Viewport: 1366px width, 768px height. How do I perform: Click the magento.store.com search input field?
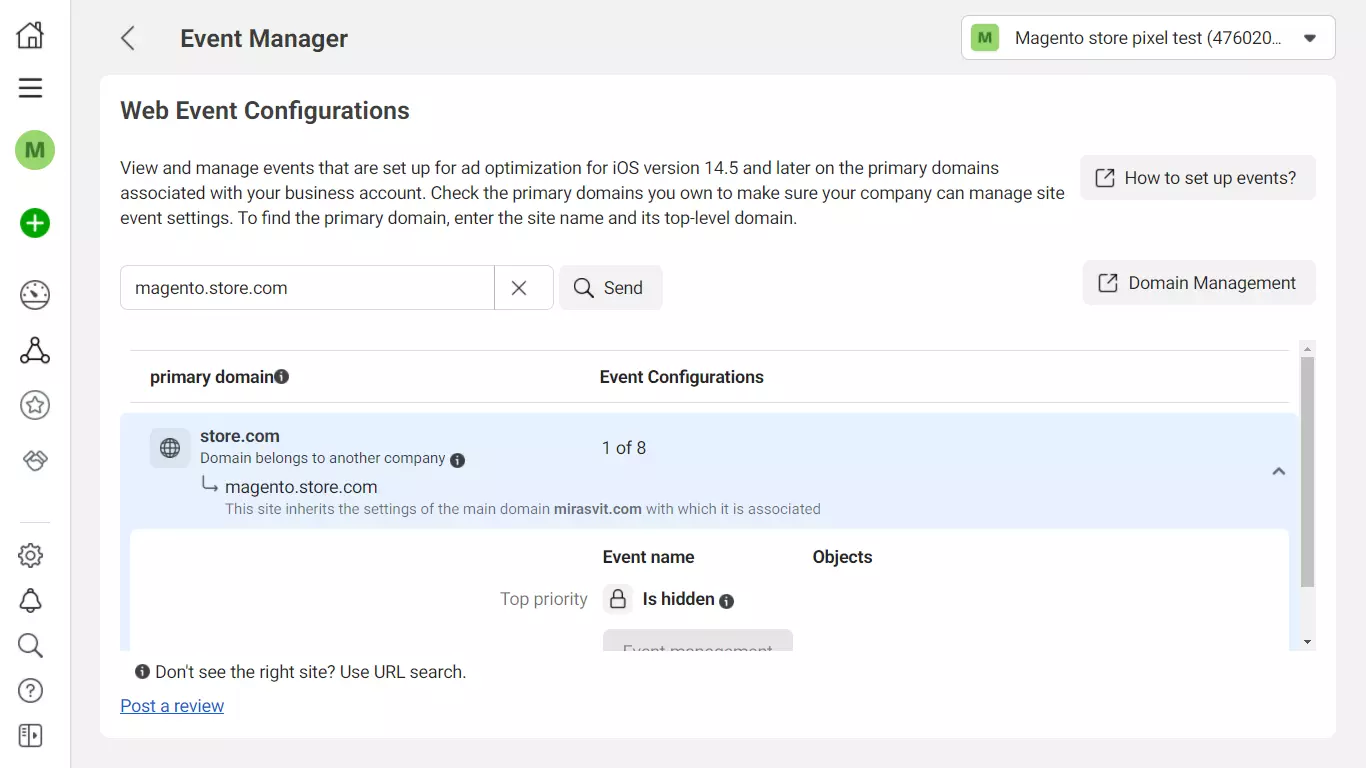point(307,288)
